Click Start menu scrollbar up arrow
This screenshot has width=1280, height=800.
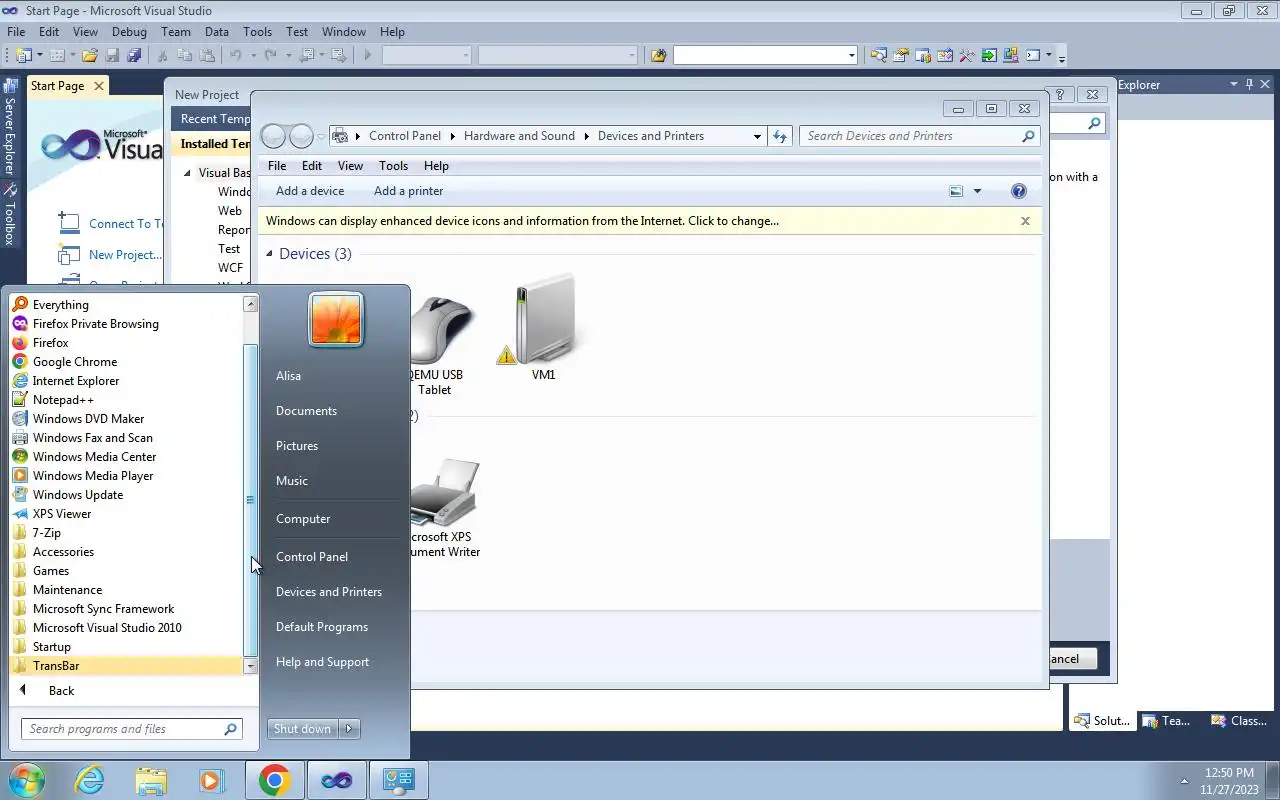[x=251, y=304]
